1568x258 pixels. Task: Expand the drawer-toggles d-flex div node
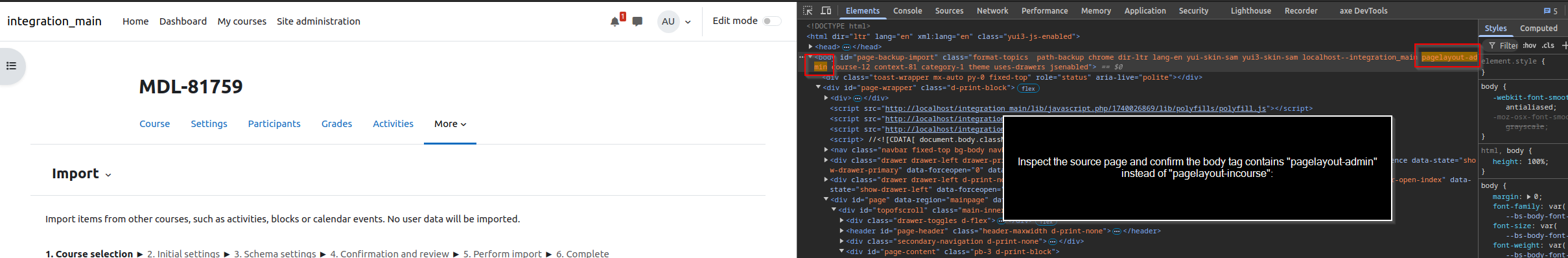coord(841,220)
